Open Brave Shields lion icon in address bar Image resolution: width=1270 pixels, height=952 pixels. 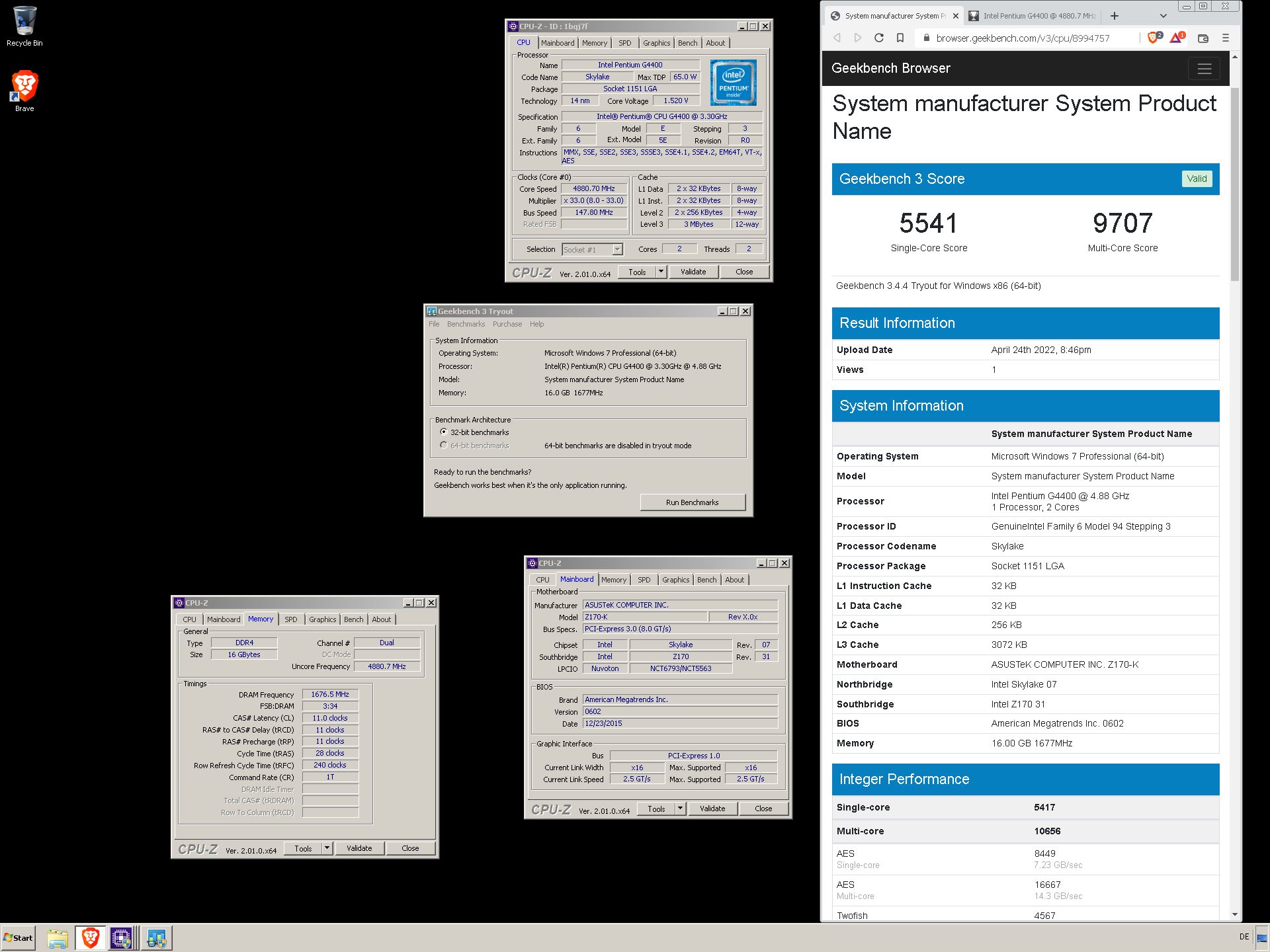pyautogui.click(x=1154, y=38)
